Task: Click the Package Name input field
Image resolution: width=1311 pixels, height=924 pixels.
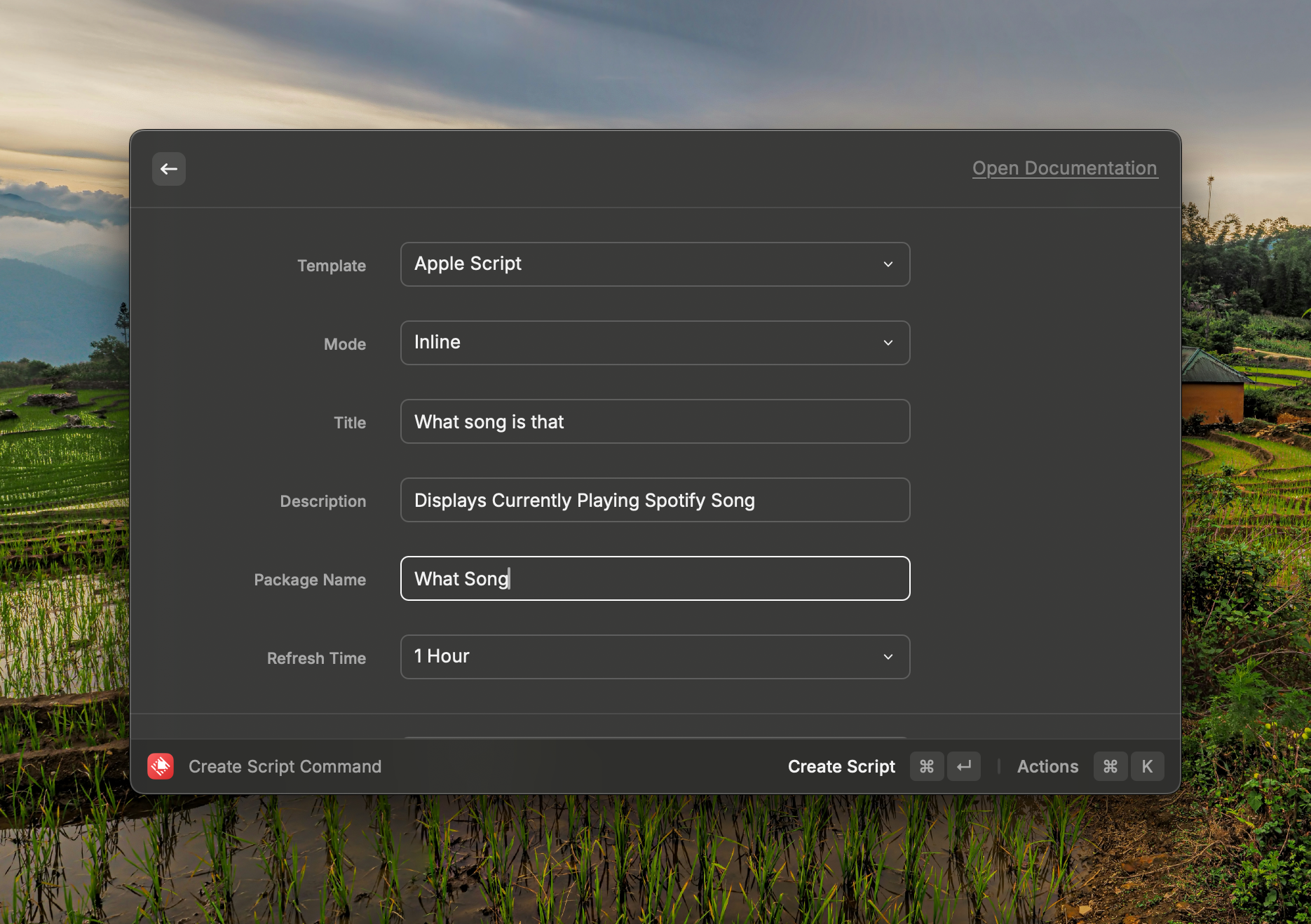Action: 654,578
